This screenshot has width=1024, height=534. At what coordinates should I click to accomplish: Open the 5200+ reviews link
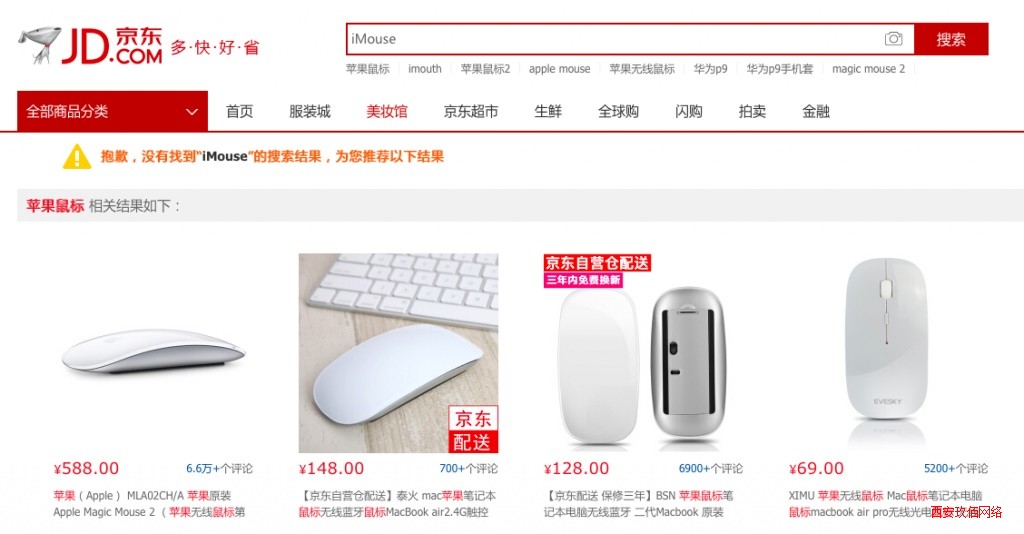click(x=956, y=469)
